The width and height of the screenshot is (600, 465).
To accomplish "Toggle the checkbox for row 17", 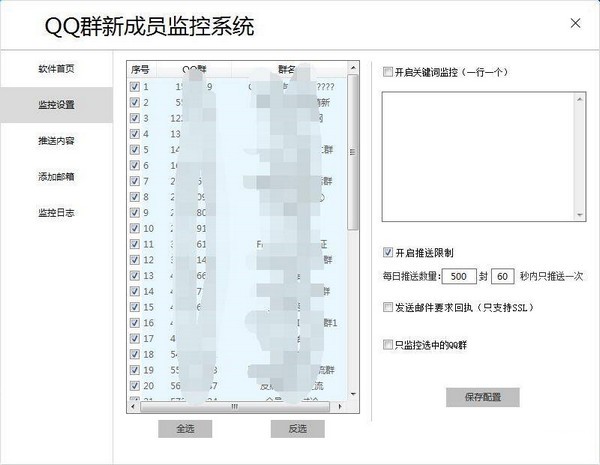I will point(135,338).
